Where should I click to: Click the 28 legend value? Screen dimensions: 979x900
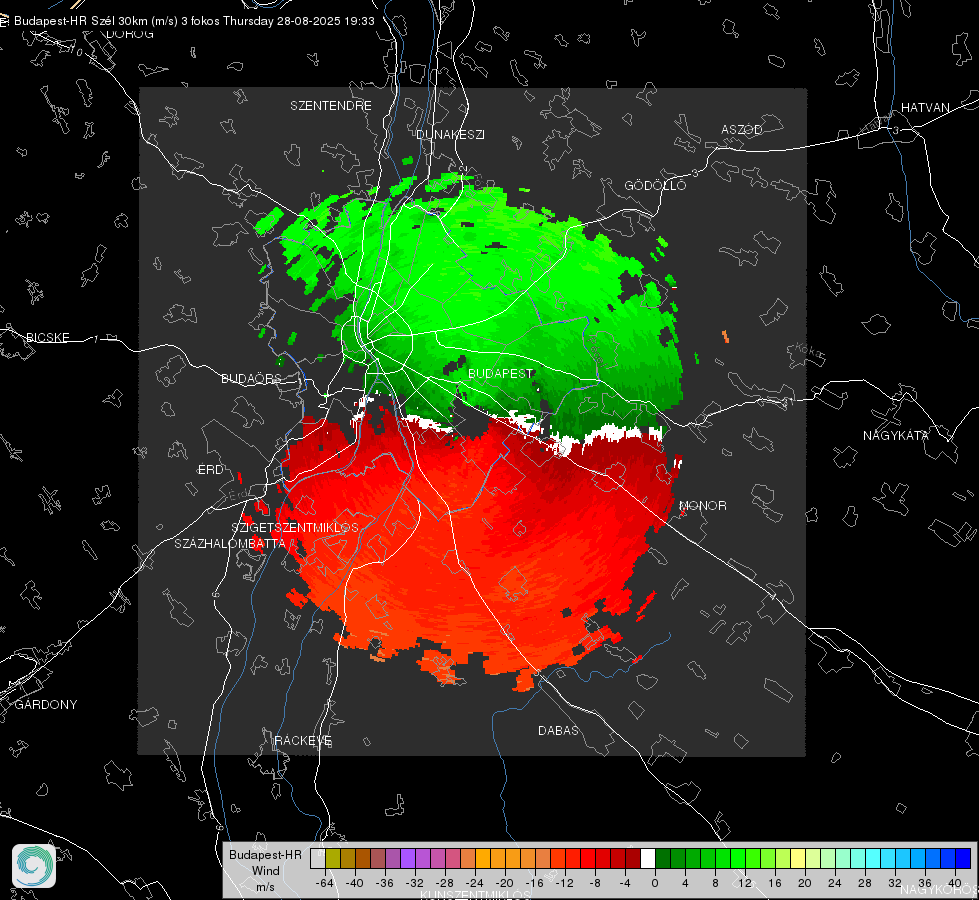[865, 883]
